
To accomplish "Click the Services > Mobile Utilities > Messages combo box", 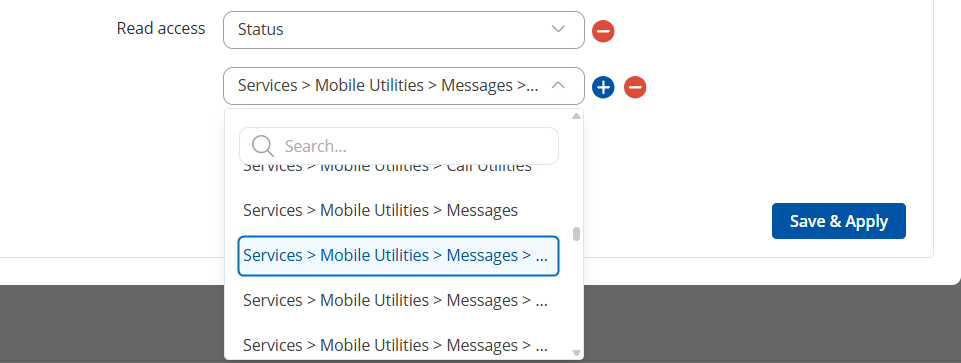I will tap(404, 86).
